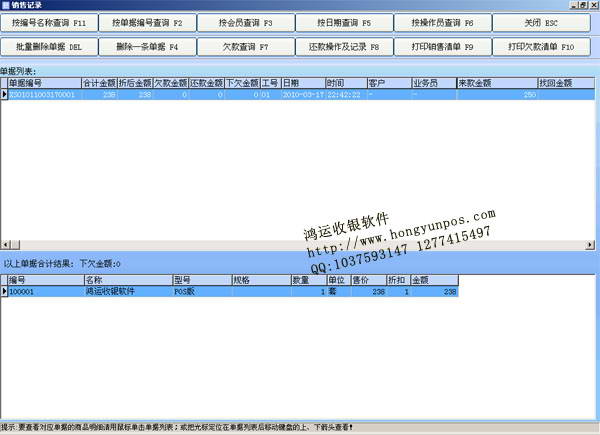600x435 pixels.
Task: Click 名称 column header in detail table
Action: pyautogui.click(x=129, y=280)
